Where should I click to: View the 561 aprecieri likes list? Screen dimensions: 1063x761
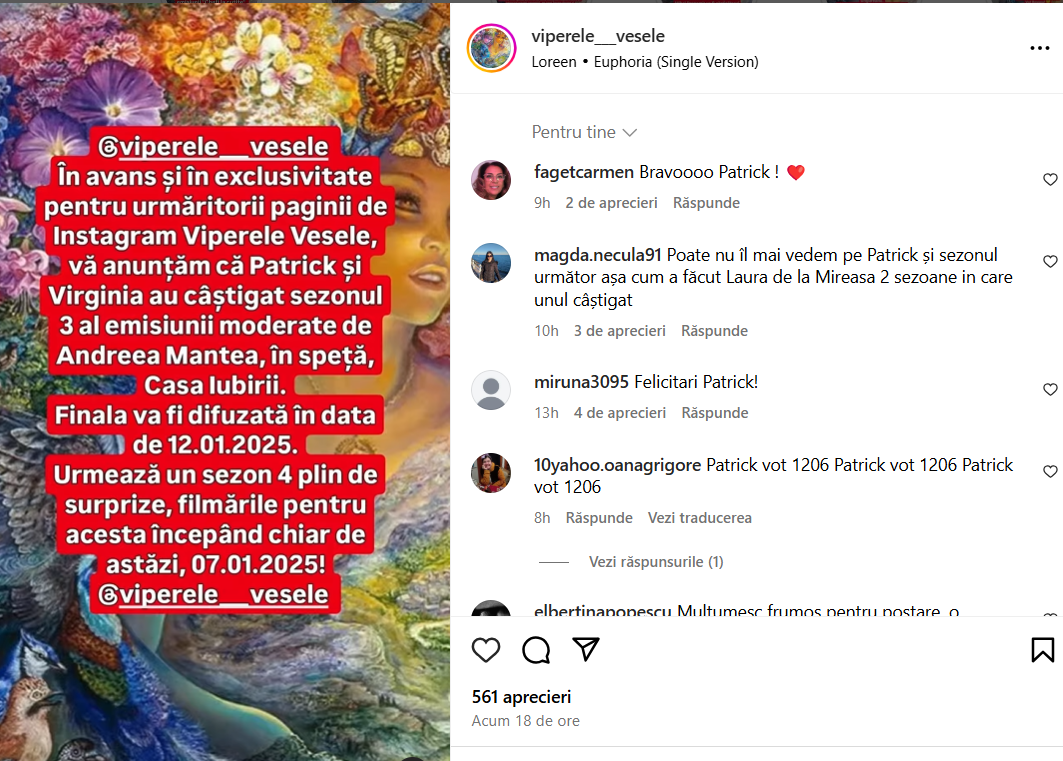[521, 697]
